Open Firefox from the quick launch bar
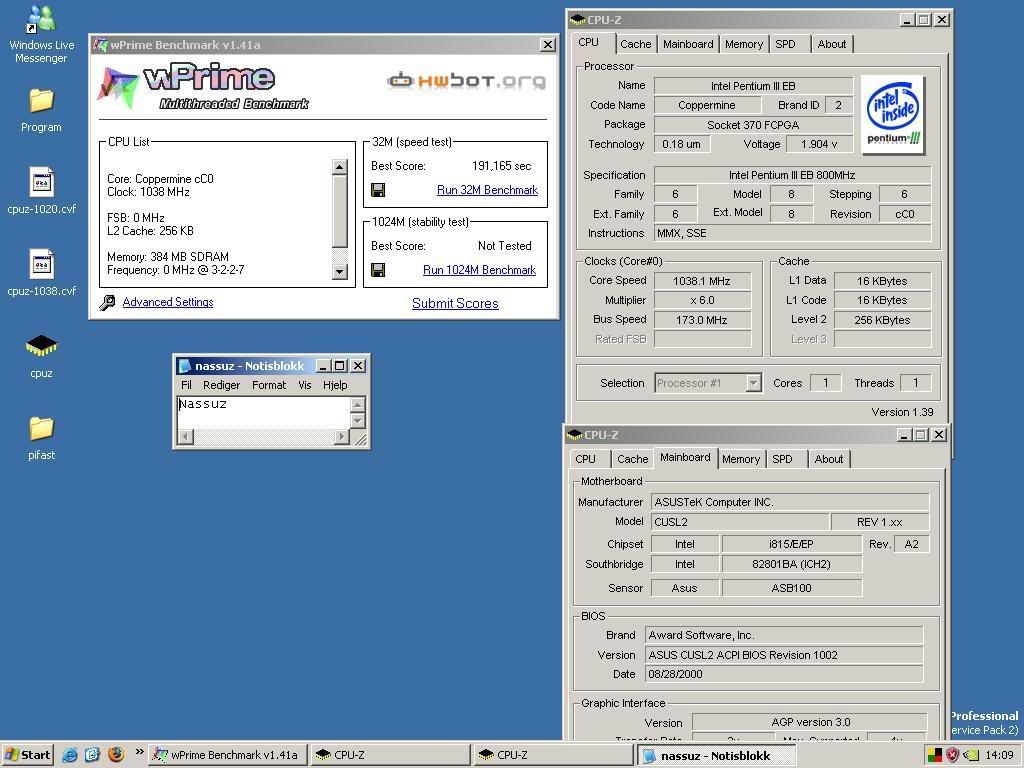 [116, 755]
